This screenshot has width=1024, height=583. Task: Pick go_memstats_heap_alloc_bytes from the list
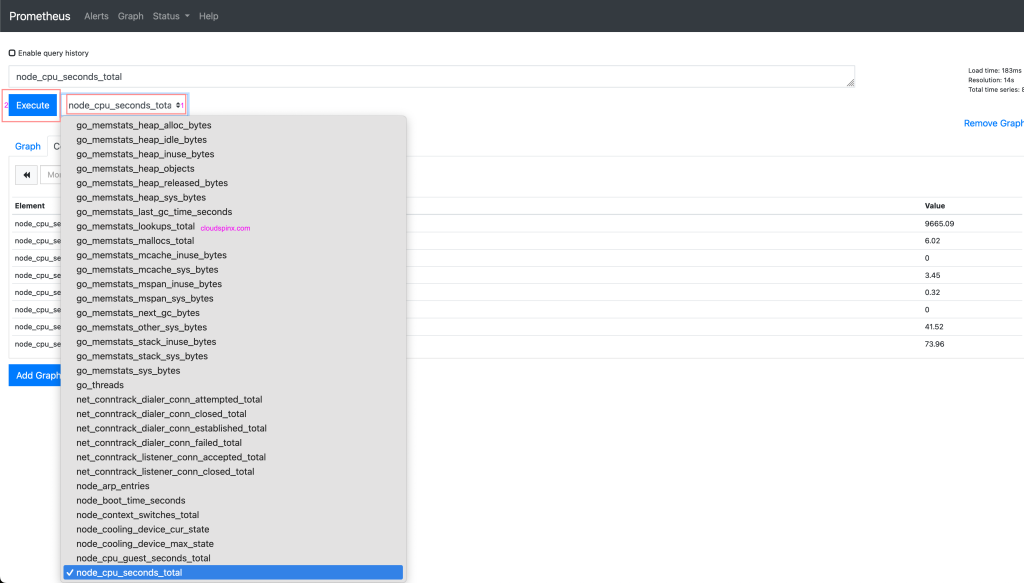(144, 125)
